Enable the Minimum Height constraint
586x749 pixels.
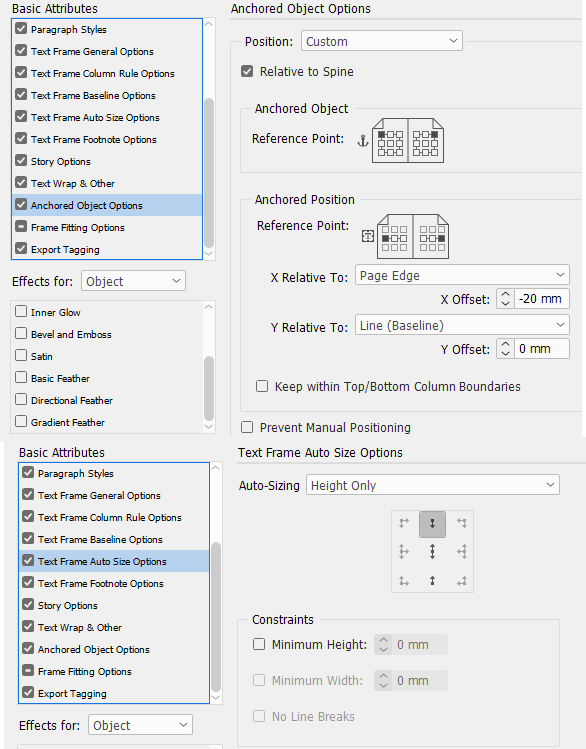point(259,644)
